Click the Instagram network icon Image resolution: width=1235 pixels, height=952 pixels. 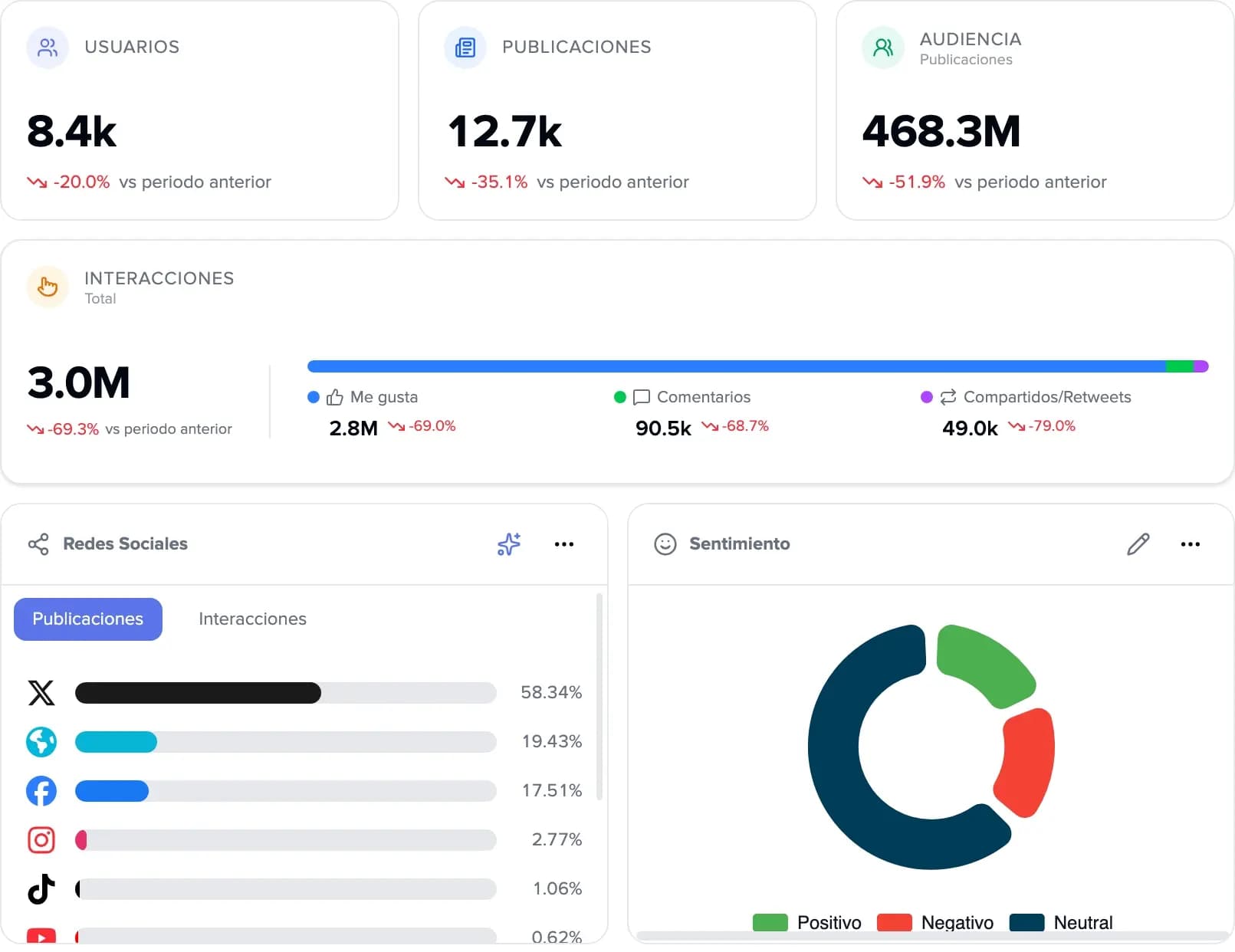coord(41,840)
